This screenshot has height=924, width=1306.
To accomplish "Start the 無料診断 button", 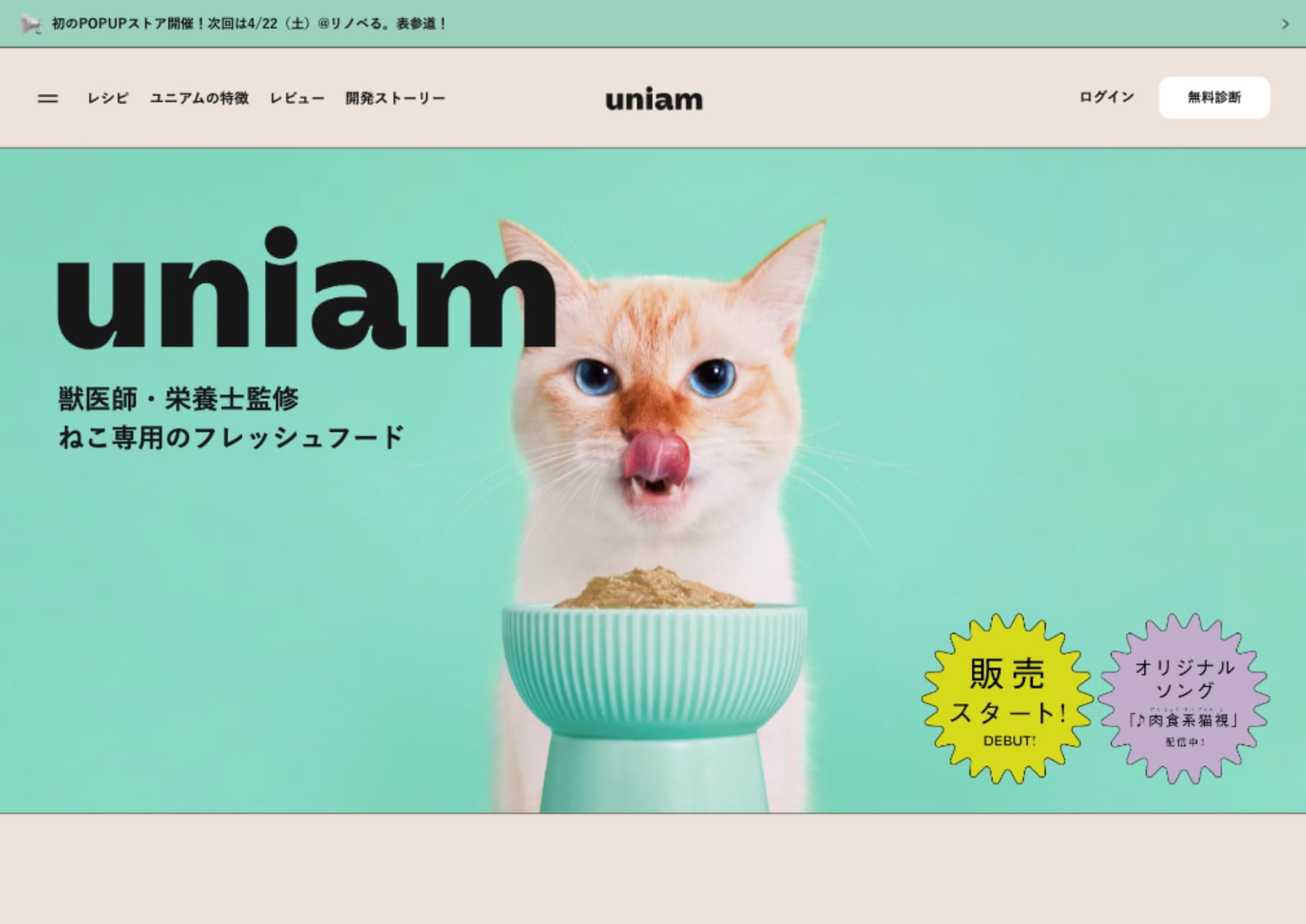I will (1214, 98).
